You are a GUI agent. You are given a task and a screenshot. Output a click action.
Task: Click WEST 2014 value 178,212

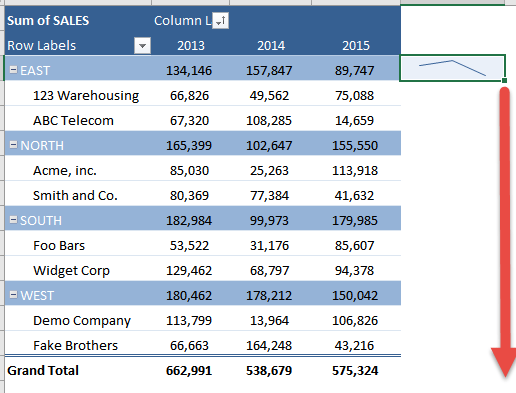(x=269, y=296)
